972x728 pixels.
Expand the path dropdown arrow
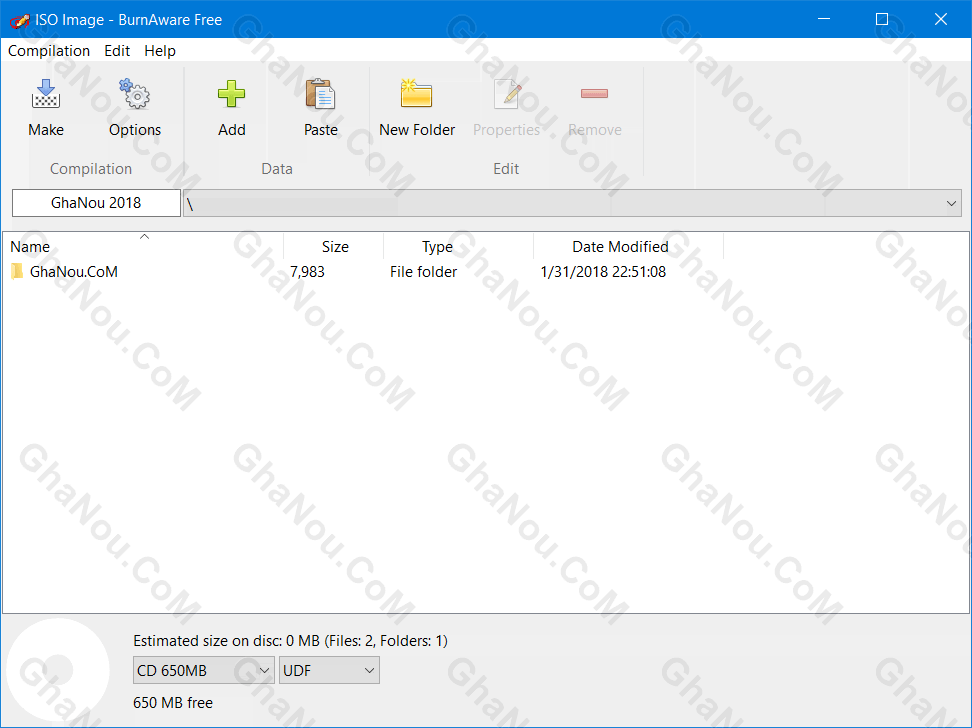(951, 203)
